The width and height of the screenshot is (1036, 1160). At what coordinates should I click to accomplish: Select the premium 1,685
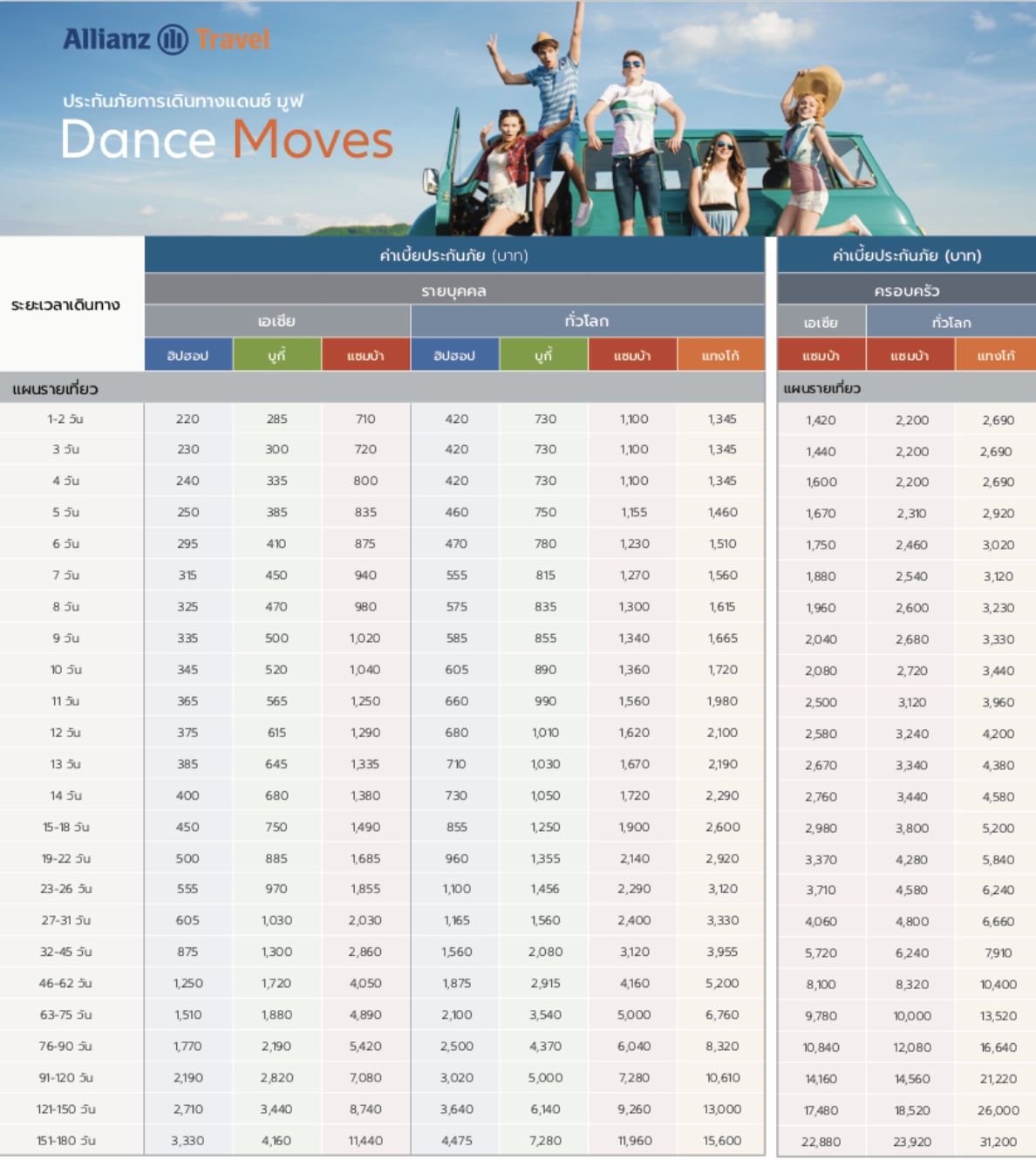[x=365, y=858]
